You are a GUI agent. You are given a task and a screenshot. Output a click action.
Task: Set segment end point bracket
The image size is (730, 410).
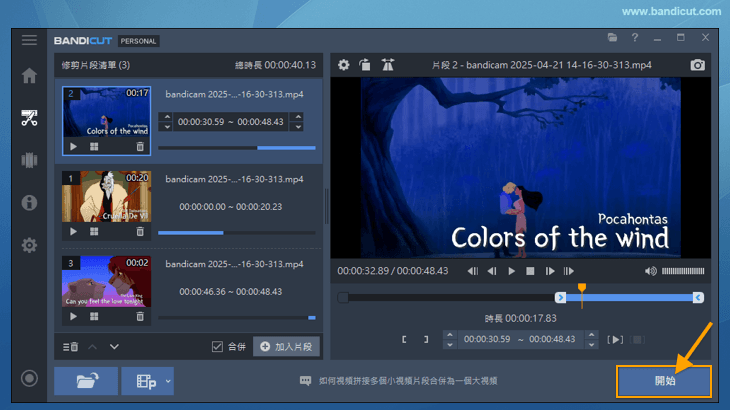click(x=426, y=339)
